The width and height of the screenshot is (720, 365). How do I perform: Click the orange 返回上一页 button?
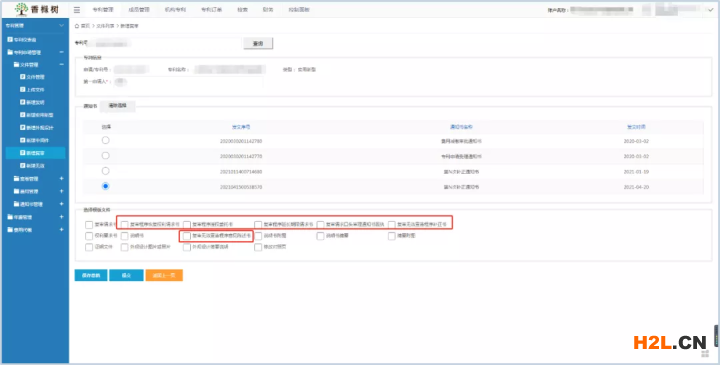[x=164, y=275]
